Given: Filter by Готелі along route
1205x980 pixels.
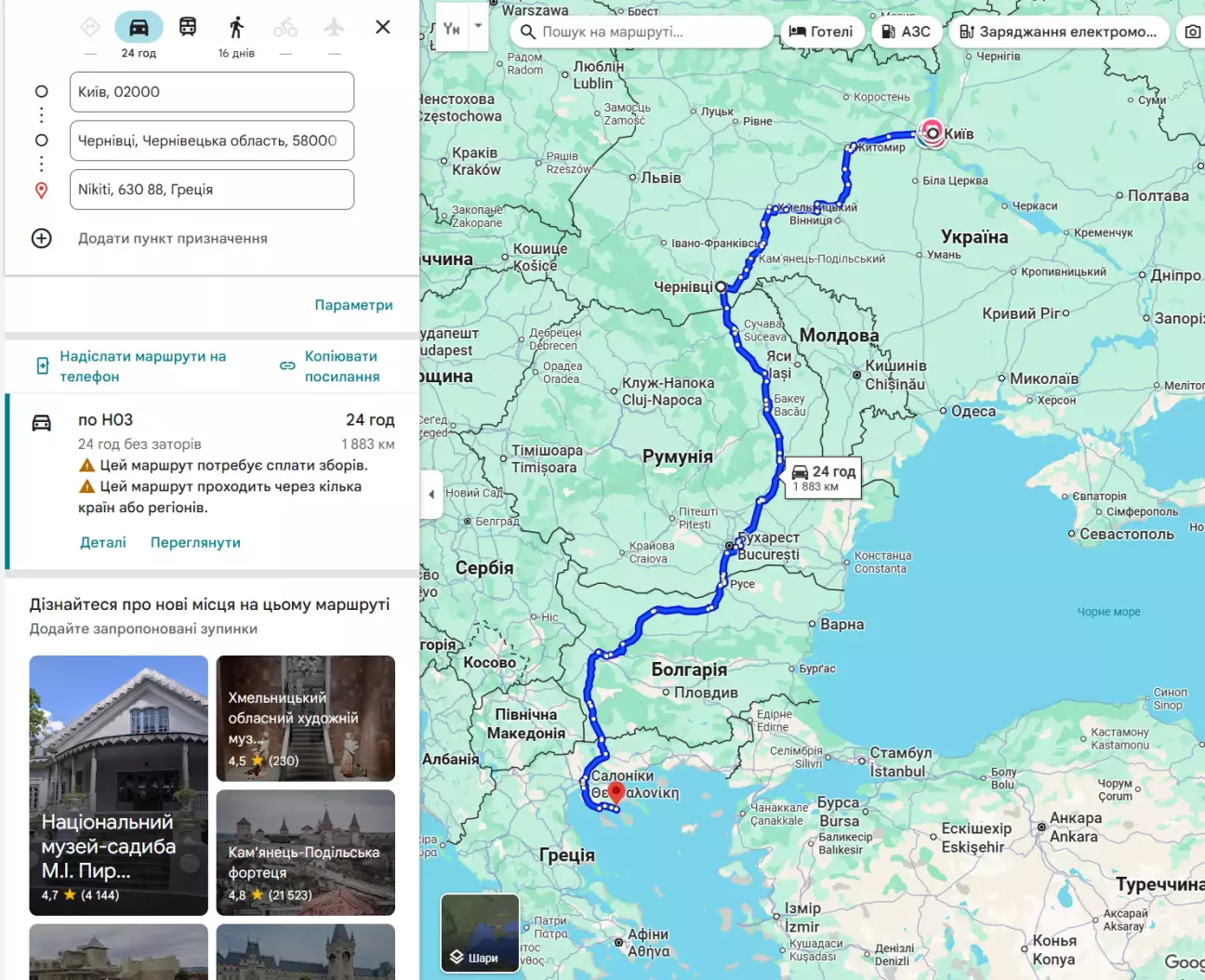Looking at the screenshot, I should [x=821, y=32].
